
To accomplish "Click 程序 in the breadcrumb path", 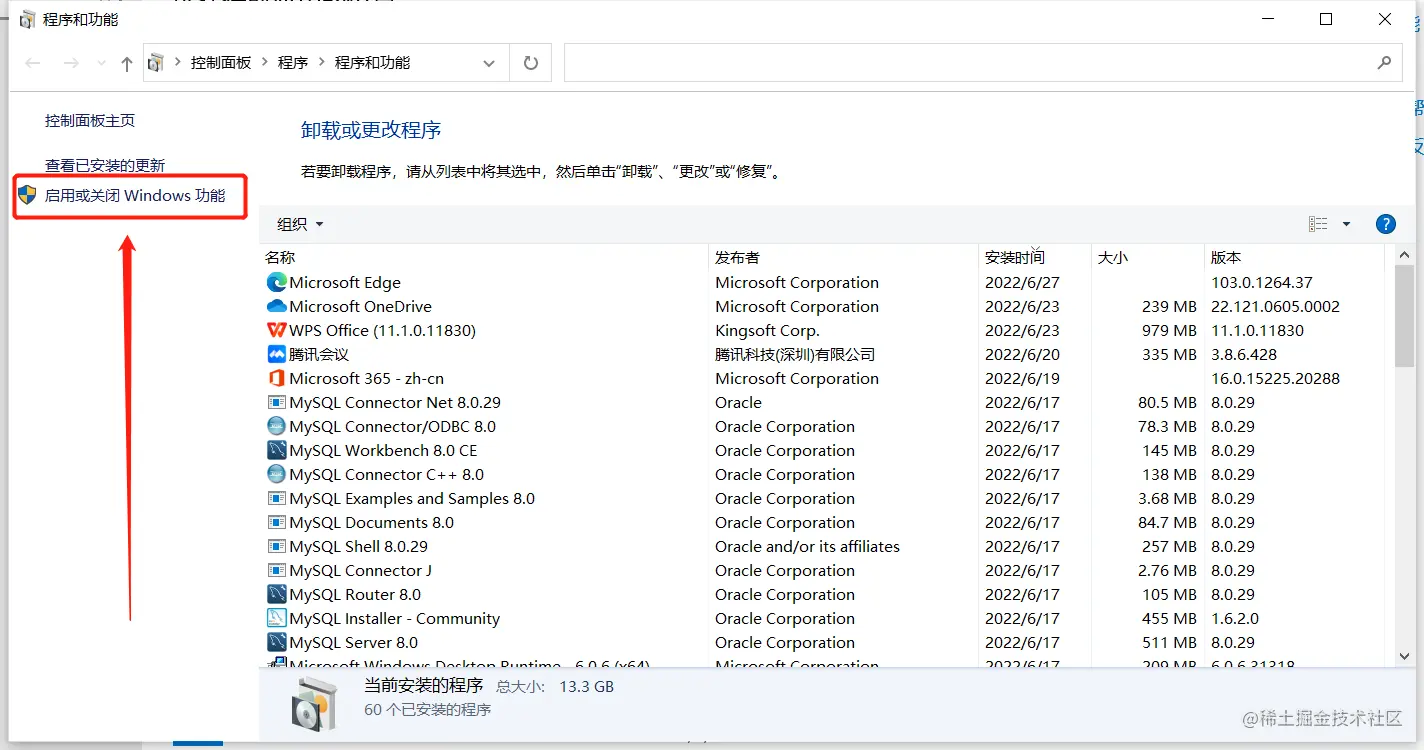I will click(x=293, y=62).
